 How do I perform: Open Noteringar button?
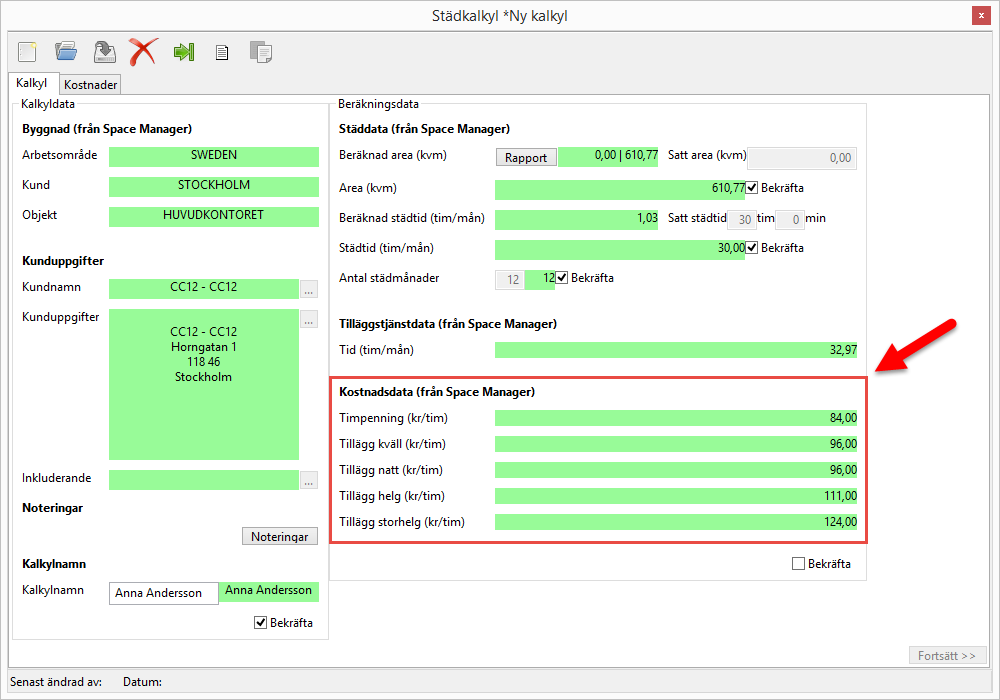280,537
